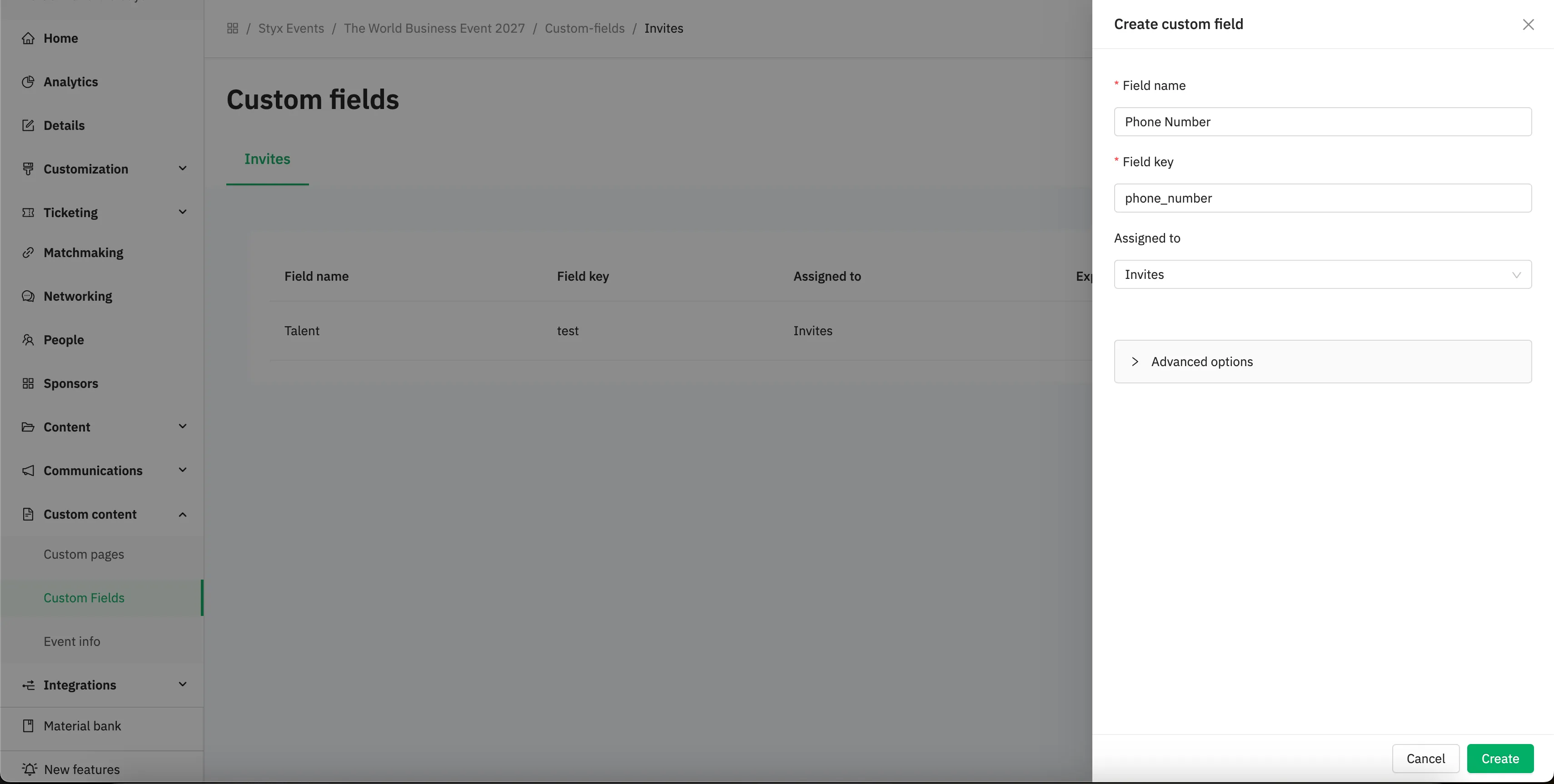
Task: Click the Talent row field name
Action: 302,331
